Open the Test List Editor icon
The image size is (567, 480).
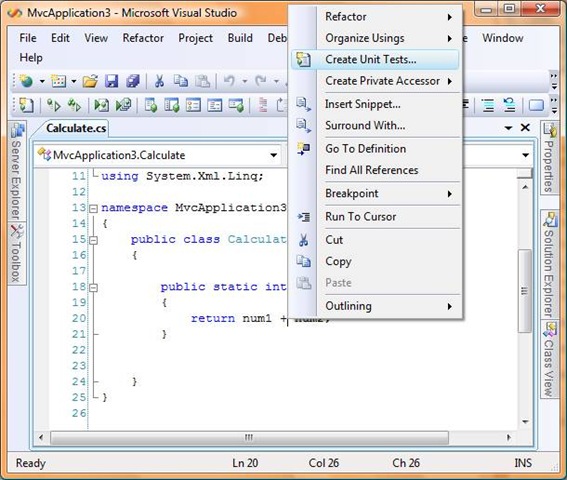(x=172, y=105)
